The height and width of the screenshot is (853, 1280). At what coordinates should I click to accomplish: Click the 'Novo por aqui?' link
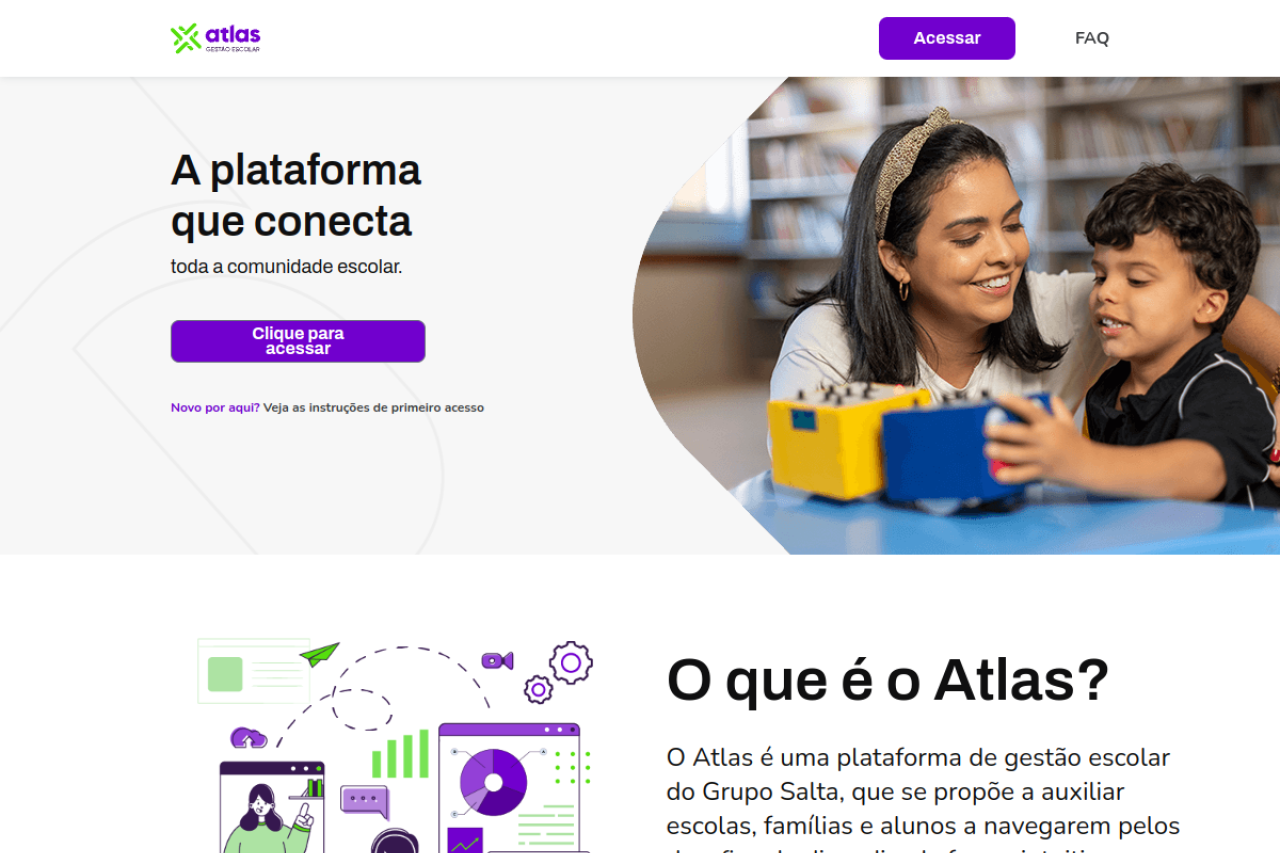coord(215,408)
